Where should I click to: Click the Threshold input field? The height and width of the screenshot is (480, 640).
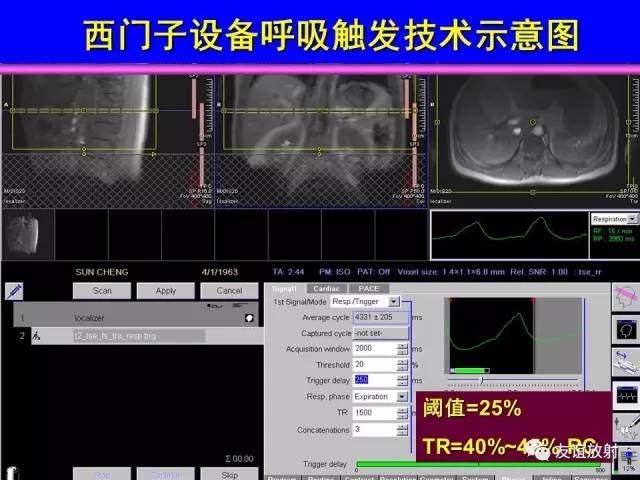coord(375,364)
